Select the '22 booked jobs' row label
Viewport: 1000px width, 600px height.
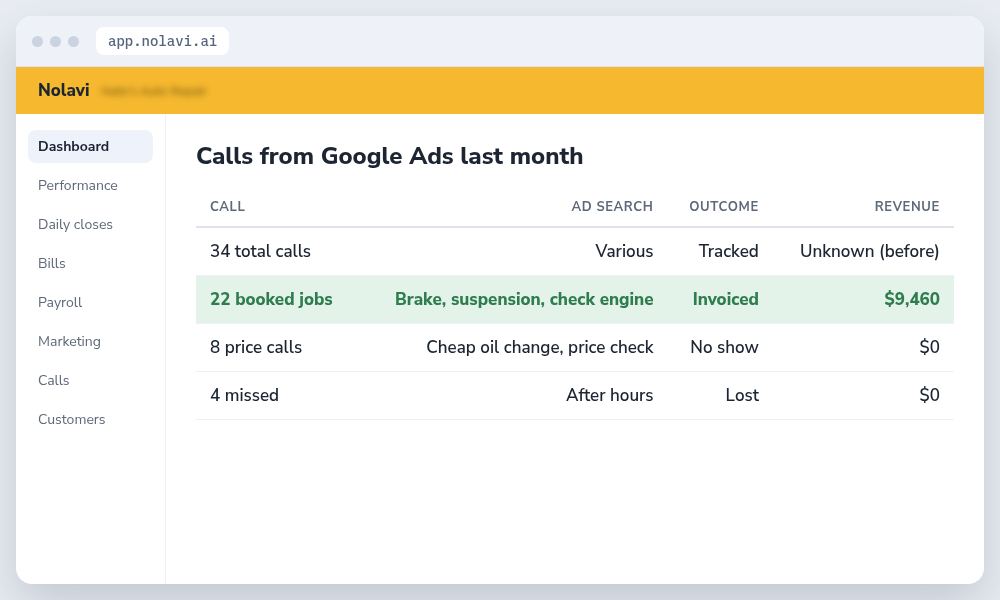[x=271, y=299]
